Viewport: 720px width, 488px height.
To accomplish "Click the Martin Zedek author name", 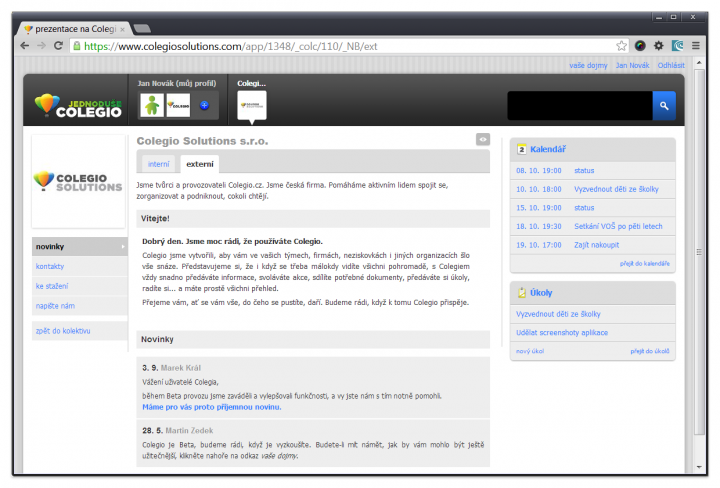I will click(189, 431).
